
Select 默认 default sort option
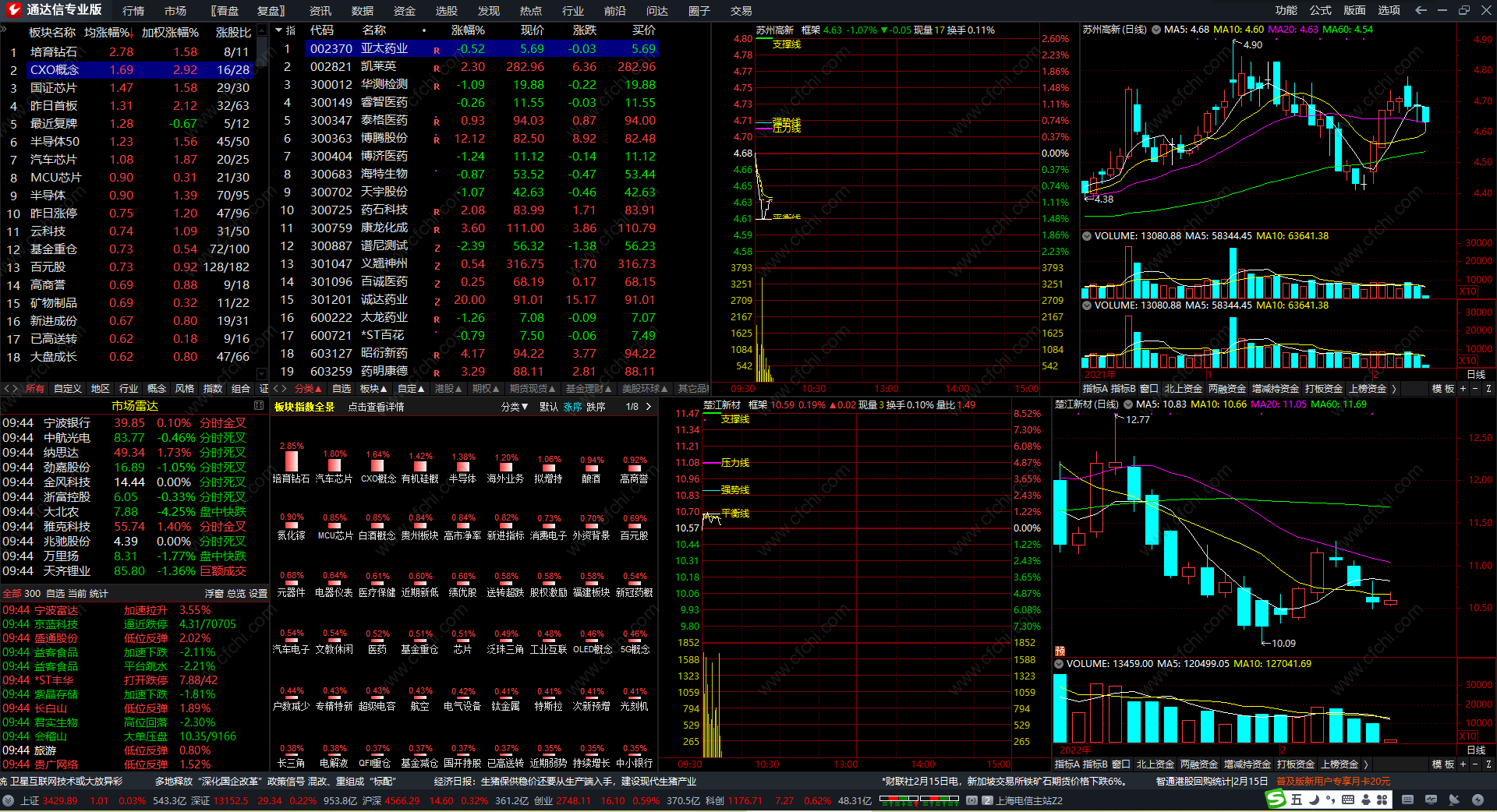click(x=549, y=407)
